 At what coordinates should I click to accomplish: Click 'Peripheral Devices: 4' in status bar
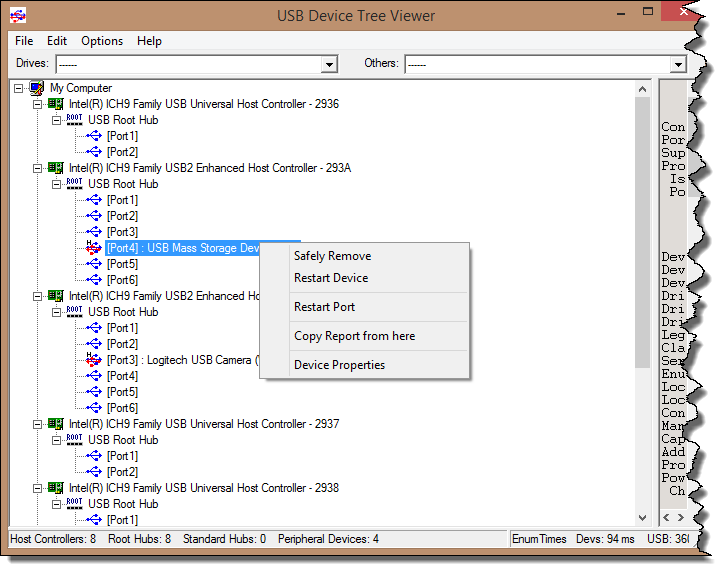pyautogui.click(x=328, y=539)
